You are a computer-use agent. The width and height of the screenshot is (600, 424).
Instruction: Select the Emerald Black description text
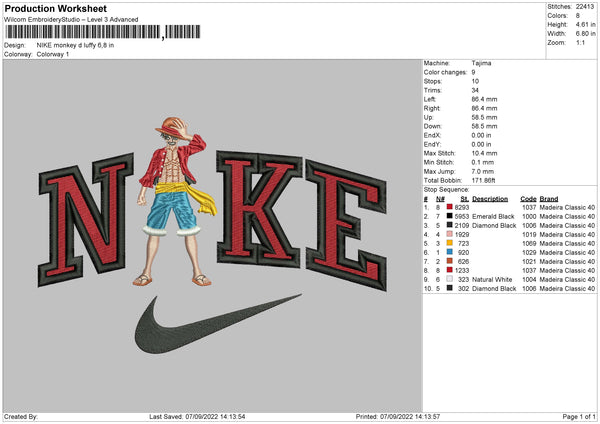coord(493,217)
